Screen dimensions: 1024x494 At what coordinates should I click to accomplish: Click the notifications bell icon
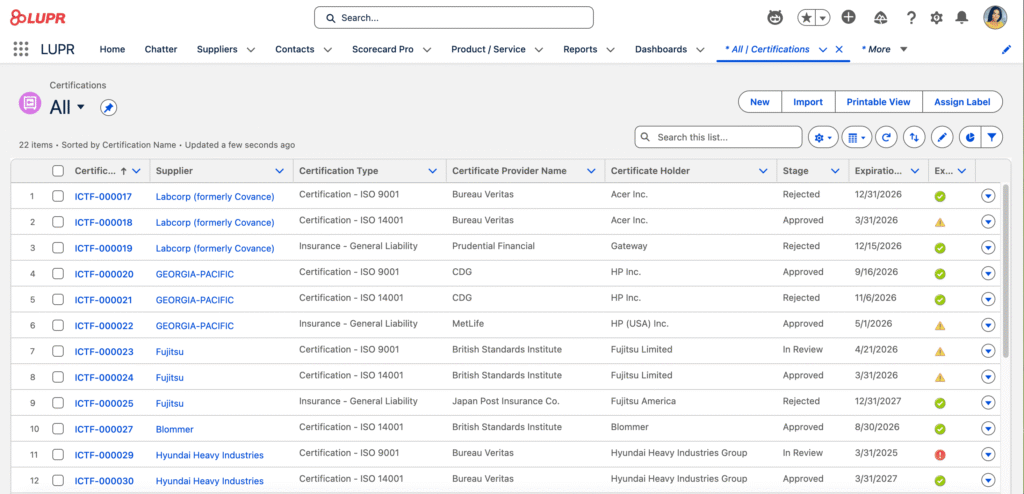(x=962, y=18)
